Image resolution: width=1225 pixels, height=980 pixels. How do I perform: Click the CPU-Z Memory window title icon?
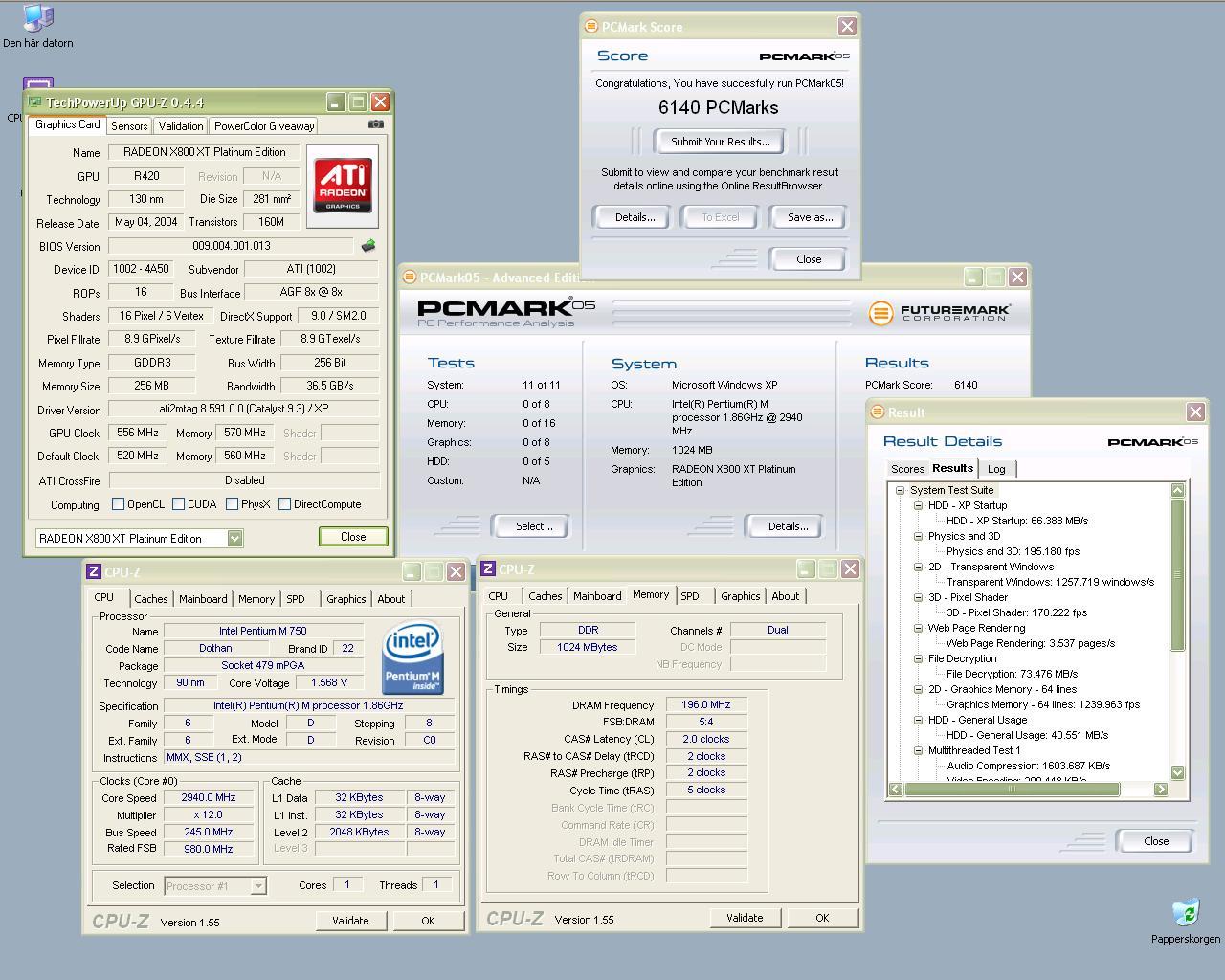(x=488, y=568)
